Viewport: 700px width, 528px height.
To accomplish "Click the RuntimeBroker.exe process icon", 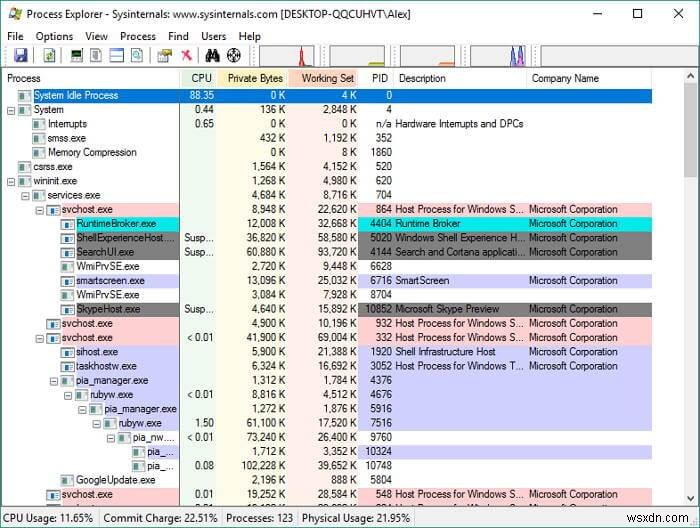I will tap(68, 224).
